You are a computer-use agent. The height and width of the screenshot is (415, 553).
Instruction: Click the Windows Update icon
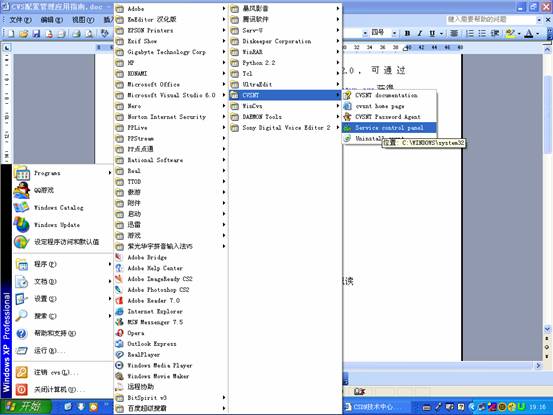(x=22, y=225)
